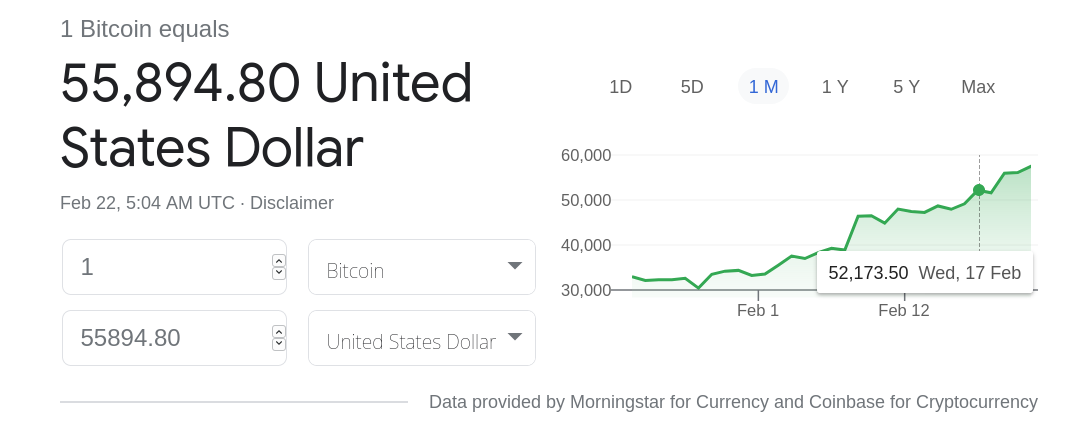Screen dimensions: 1088x442
Task: Decrease the USD amount using down arrow
Action: [279, 344]
